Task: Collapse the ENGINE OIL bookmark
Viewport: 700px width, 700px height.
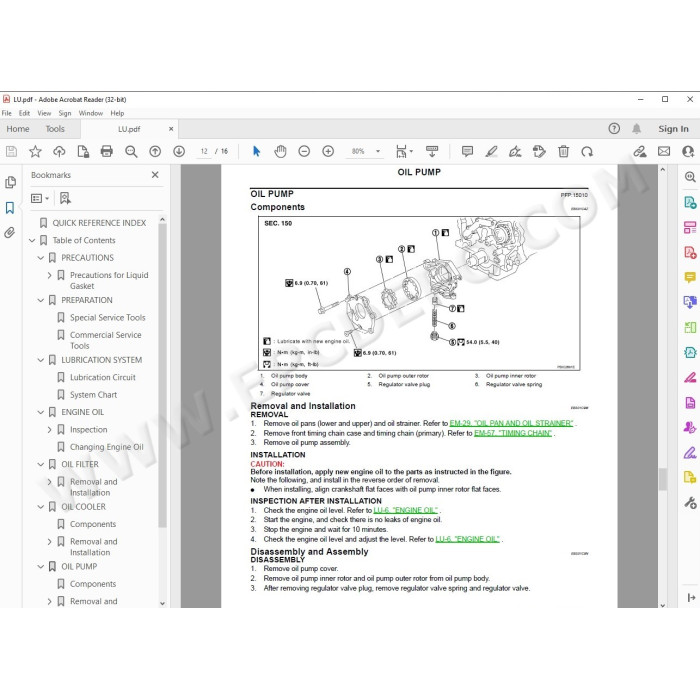Action: click(41, 412)
